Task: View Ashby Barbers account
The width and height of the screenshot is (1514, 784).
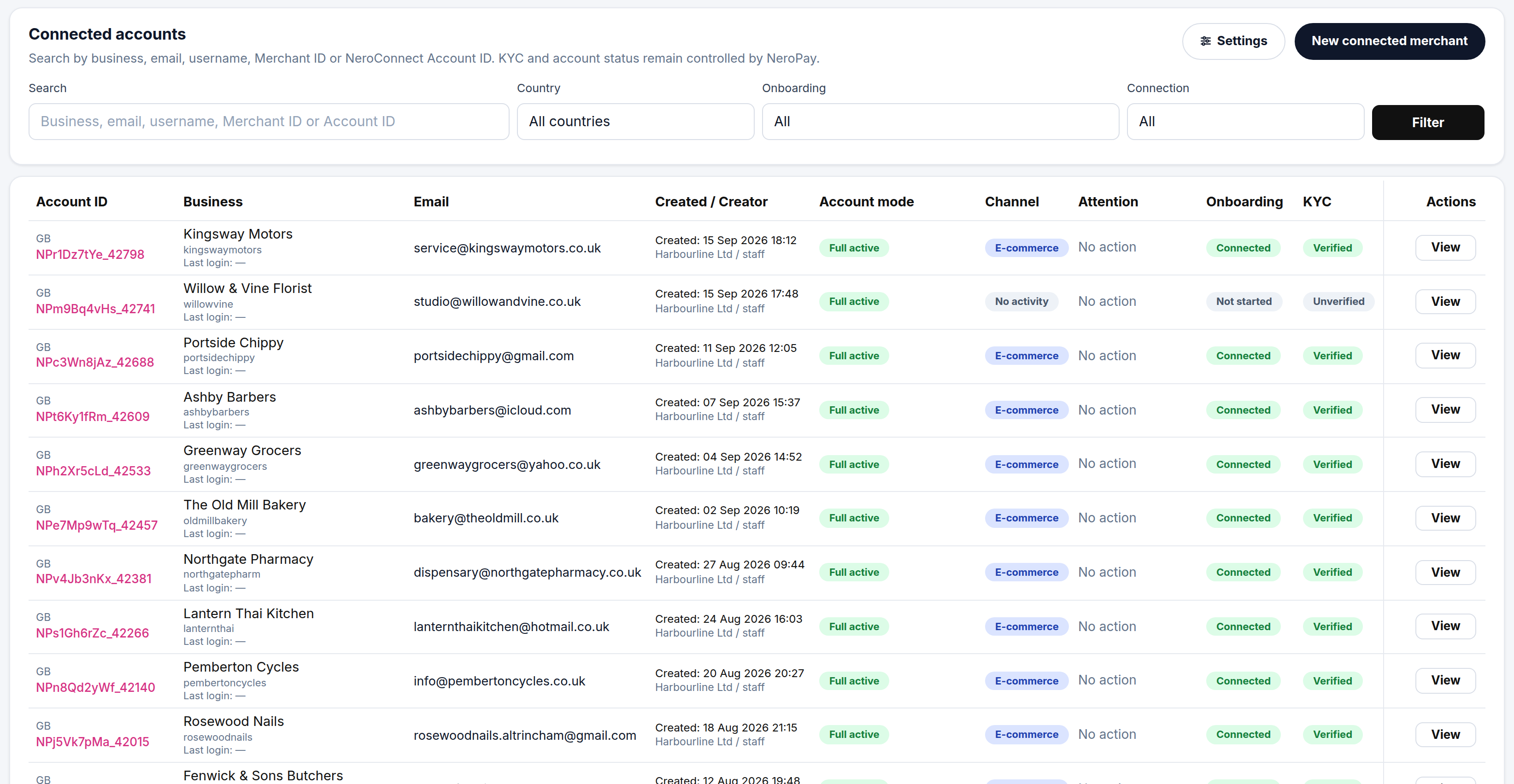Action: click(x=1445, y=410)
